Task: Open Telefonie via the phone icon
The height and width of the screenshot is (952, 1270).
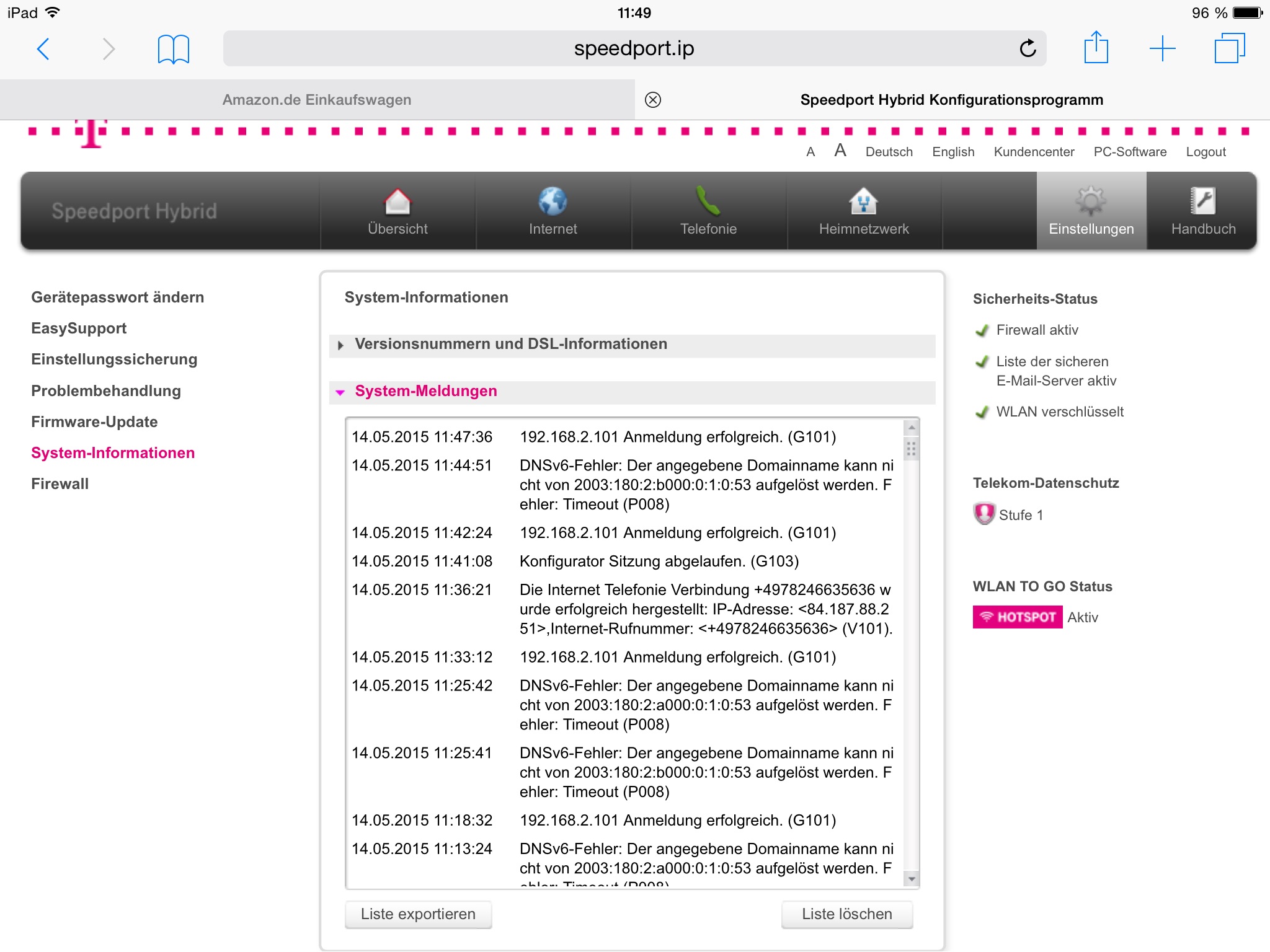Action: click(x=708, y=201)
